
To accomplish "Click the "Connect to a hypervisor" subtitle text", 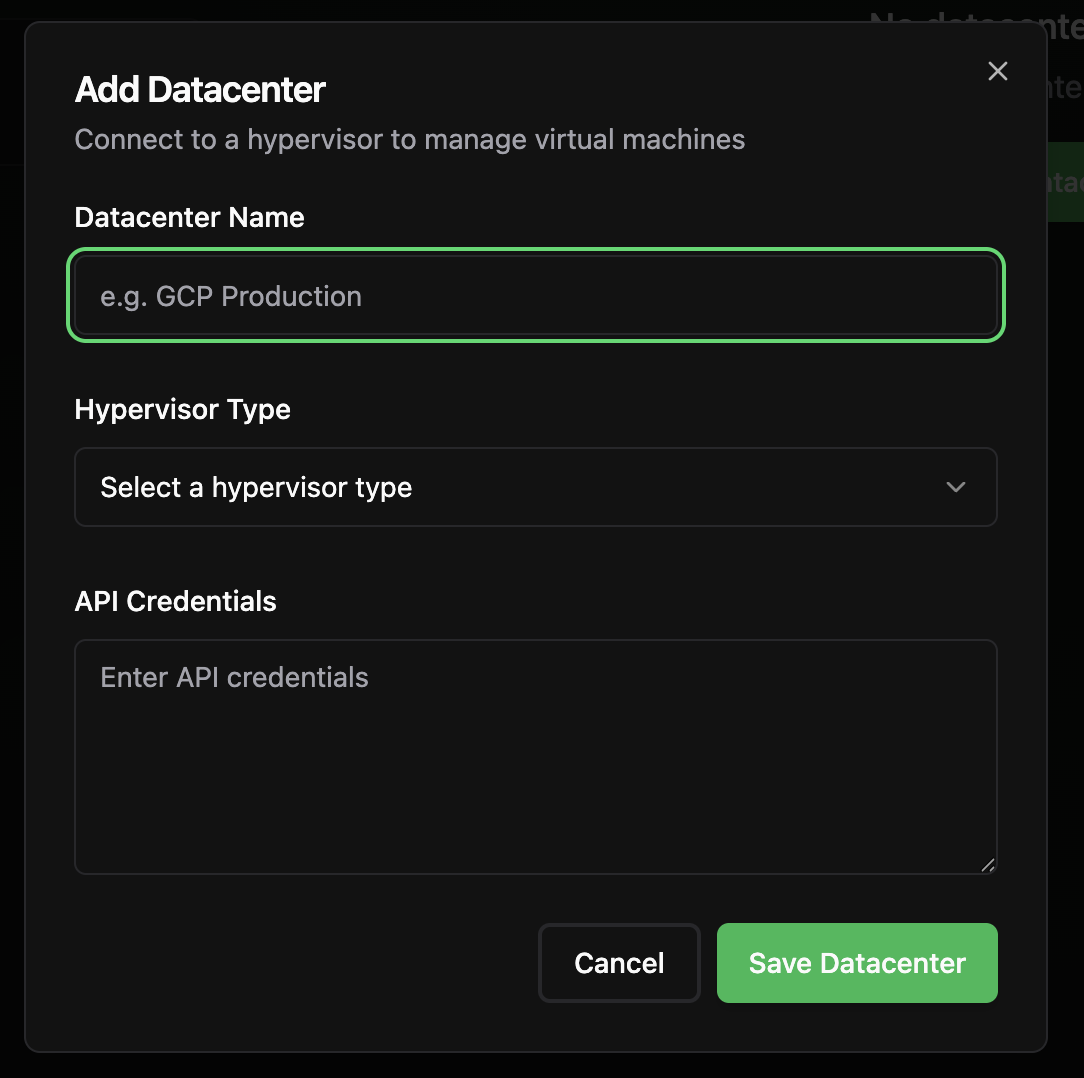I will click(x=409, y=139).
